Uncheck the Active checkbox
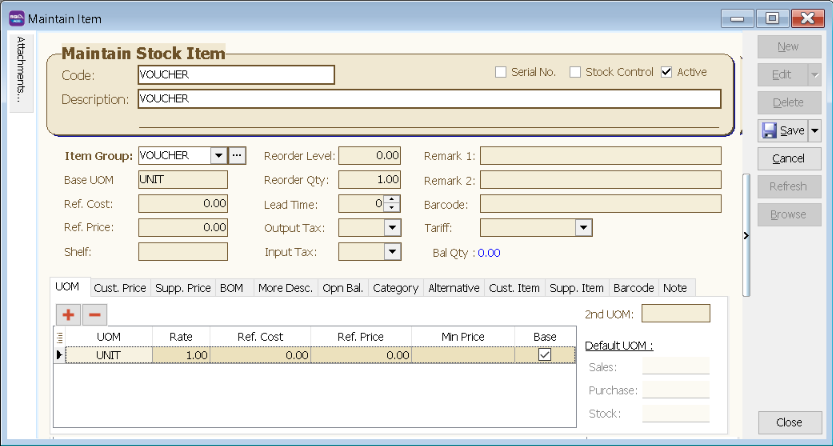The width and height of the screenshot is (833, 446). pyautogui.click(x=667, y=72)
